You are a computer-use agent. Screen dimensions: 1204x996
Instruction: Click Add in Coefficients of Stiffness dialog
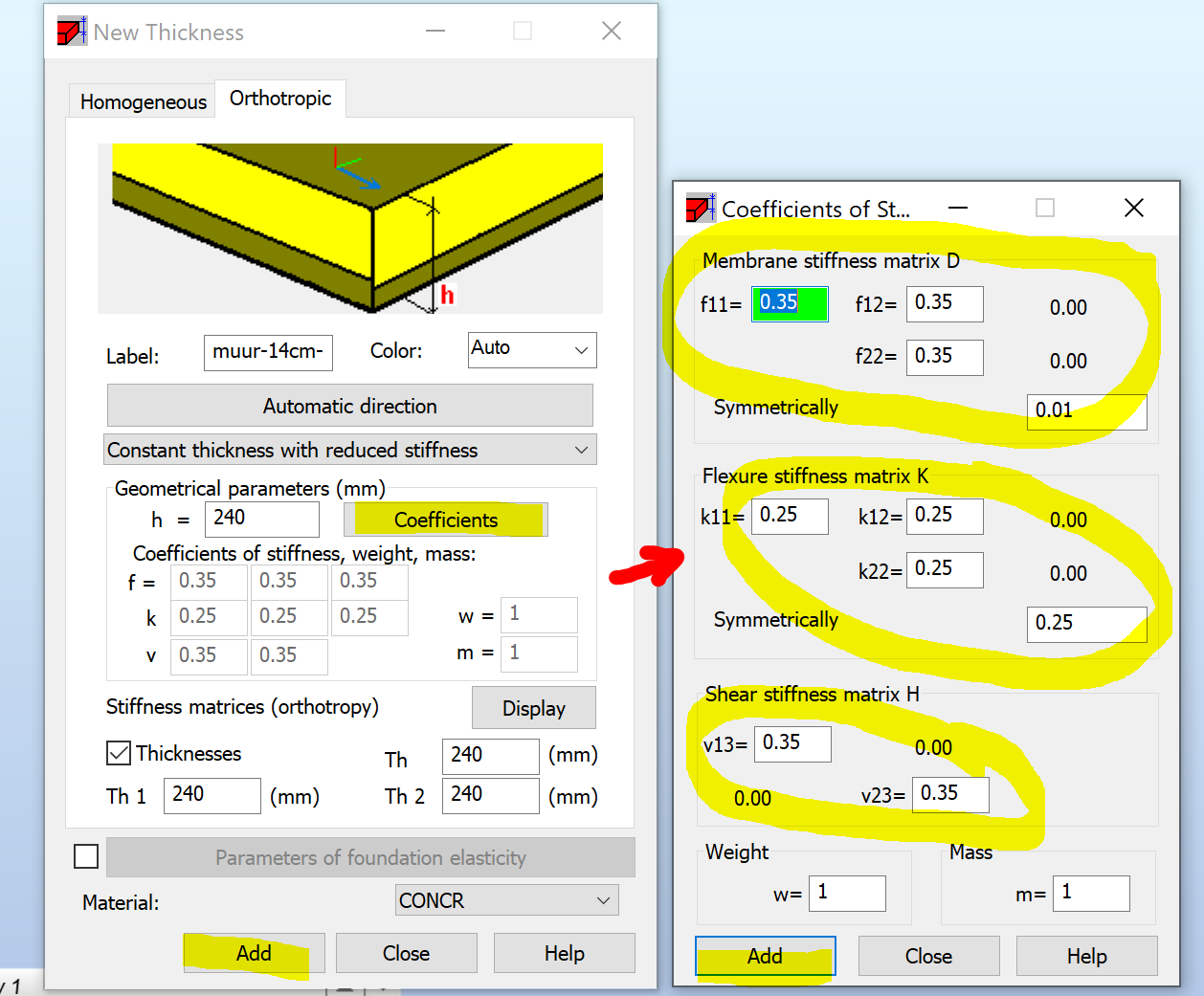(x=765, y=956)
